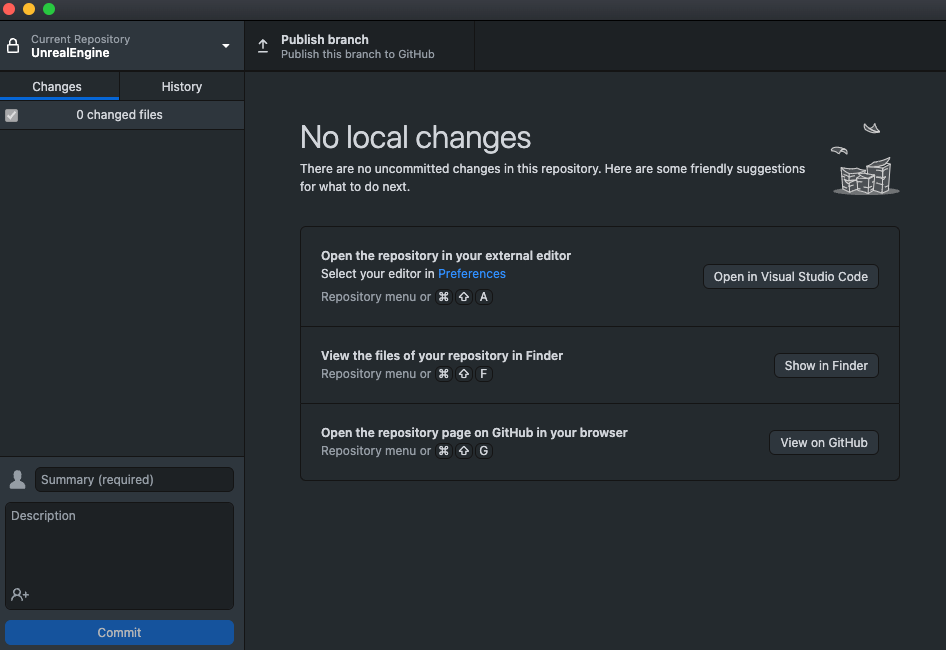Switch to the History tab

click(x=182, y=86)
